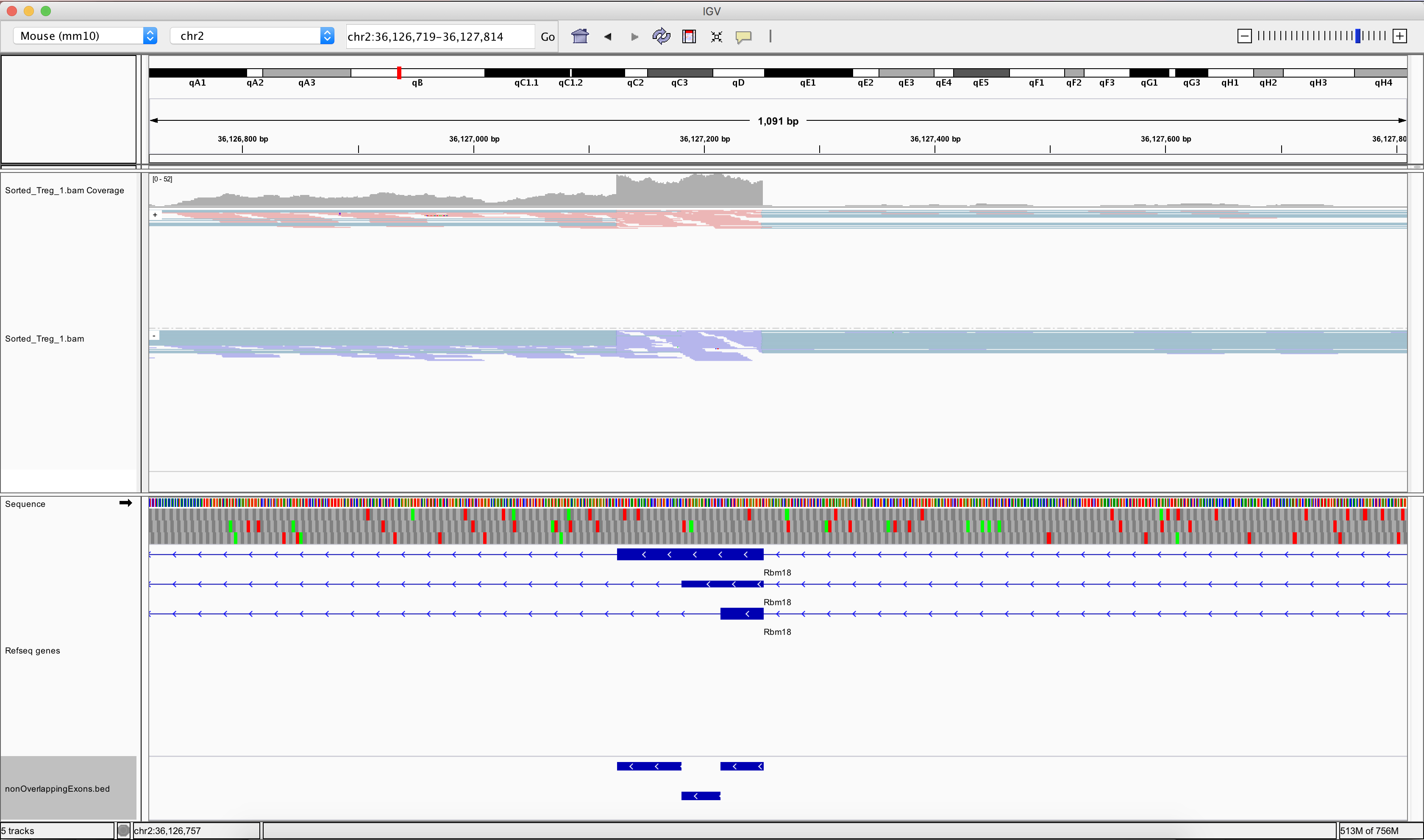Click the red marker on the chromosome ideogram

(x=399, y=72)
